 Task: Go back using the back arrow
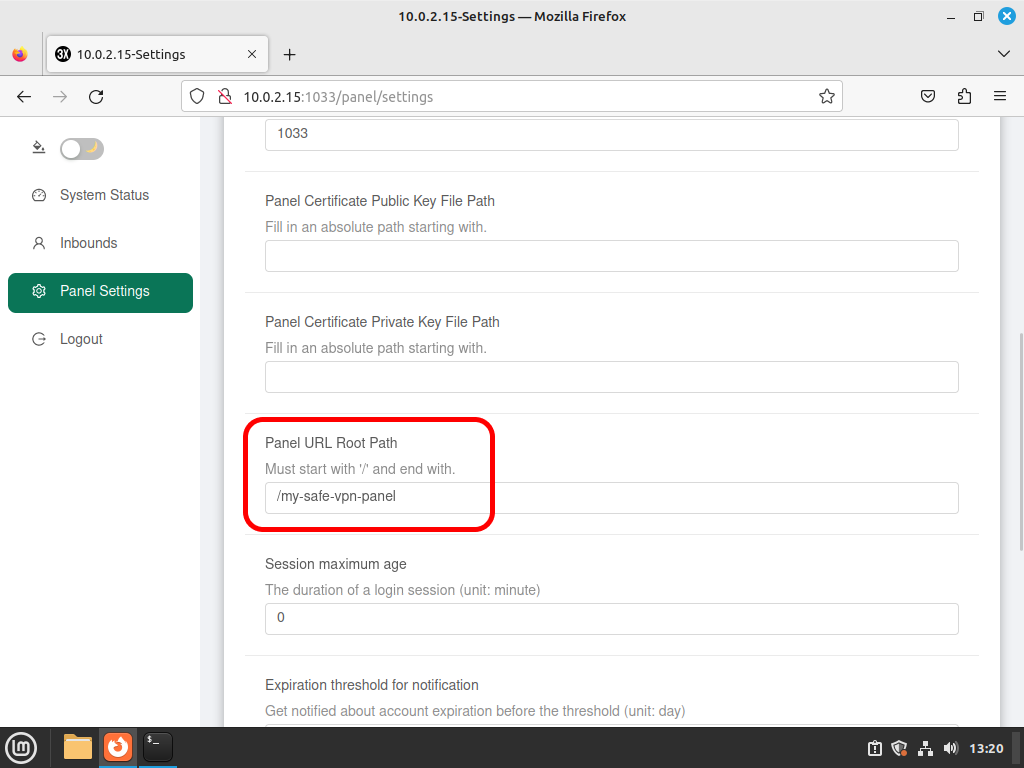(24, 97)
